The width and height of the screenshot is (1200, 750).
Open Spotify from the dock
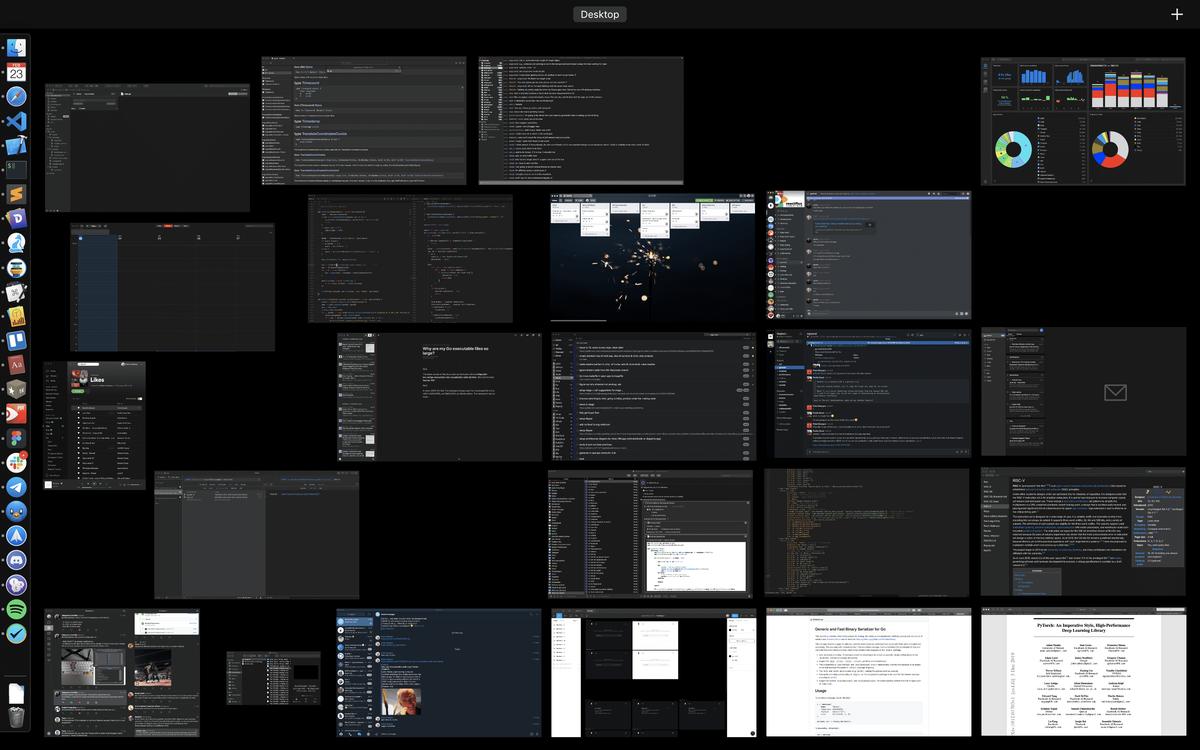(16, 609)
